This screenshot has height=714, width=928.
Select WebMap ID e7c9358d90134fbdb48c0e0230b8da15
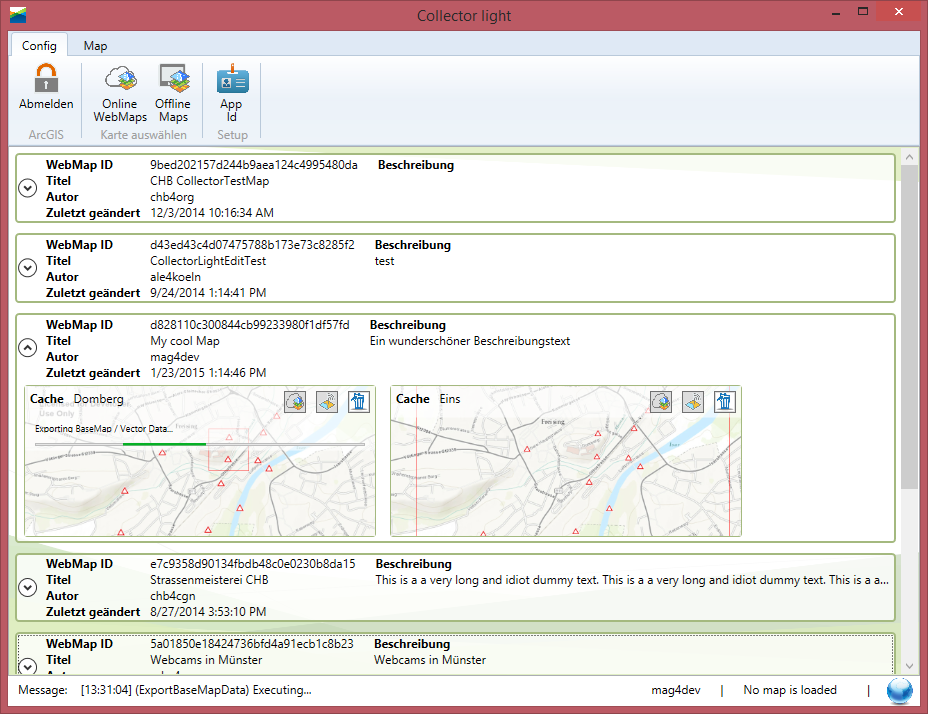pyautogui.click(x=253, y=564)
